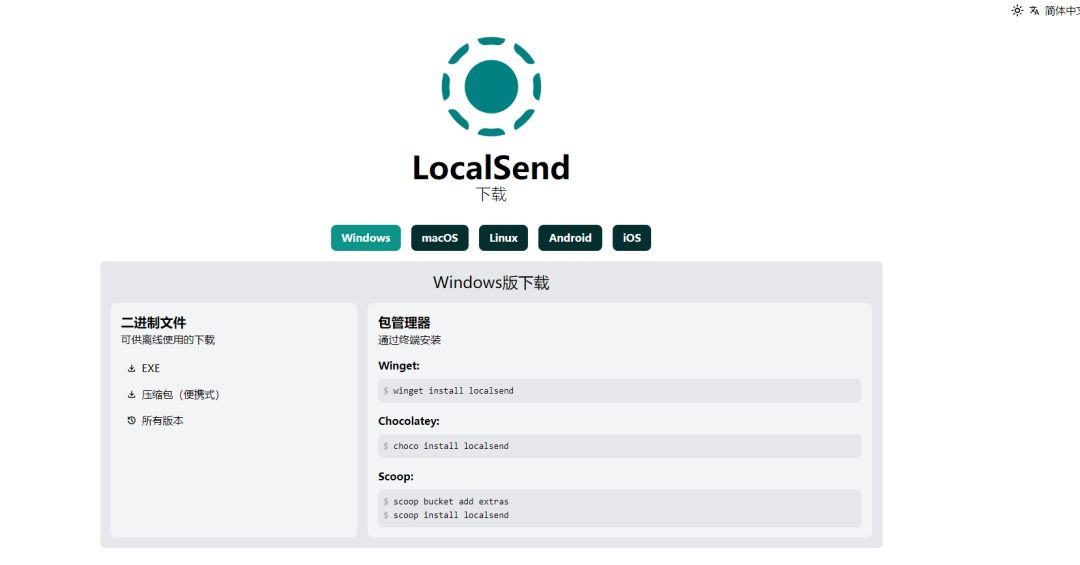This screenshot has width=1080, height=565.
Task: Click the Windows版下载 section heading
Action: click(x=491, y=283)
